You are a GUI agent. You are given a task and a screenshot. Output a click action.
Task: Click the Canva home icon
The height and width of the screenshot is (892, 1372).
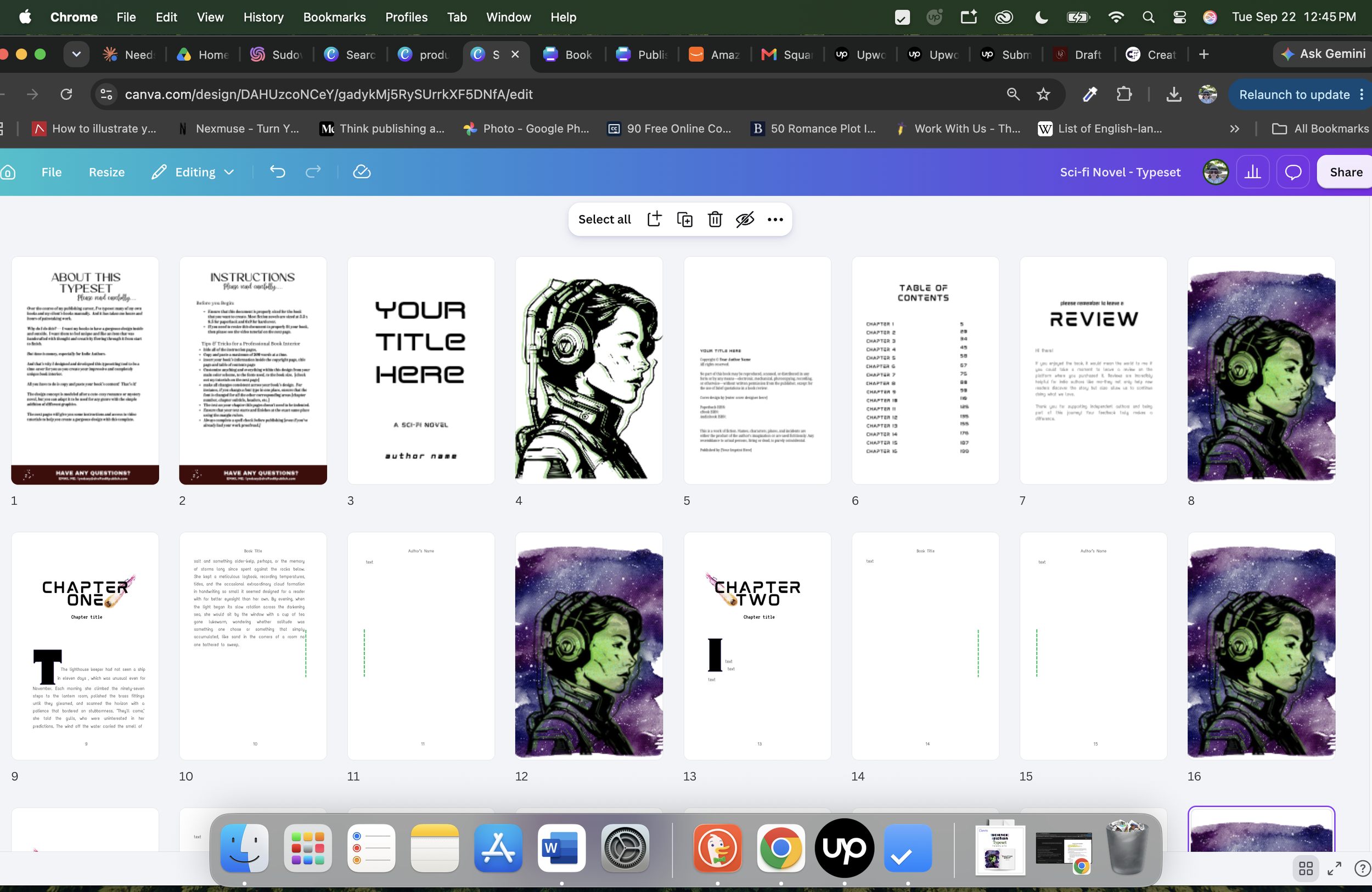8,172
